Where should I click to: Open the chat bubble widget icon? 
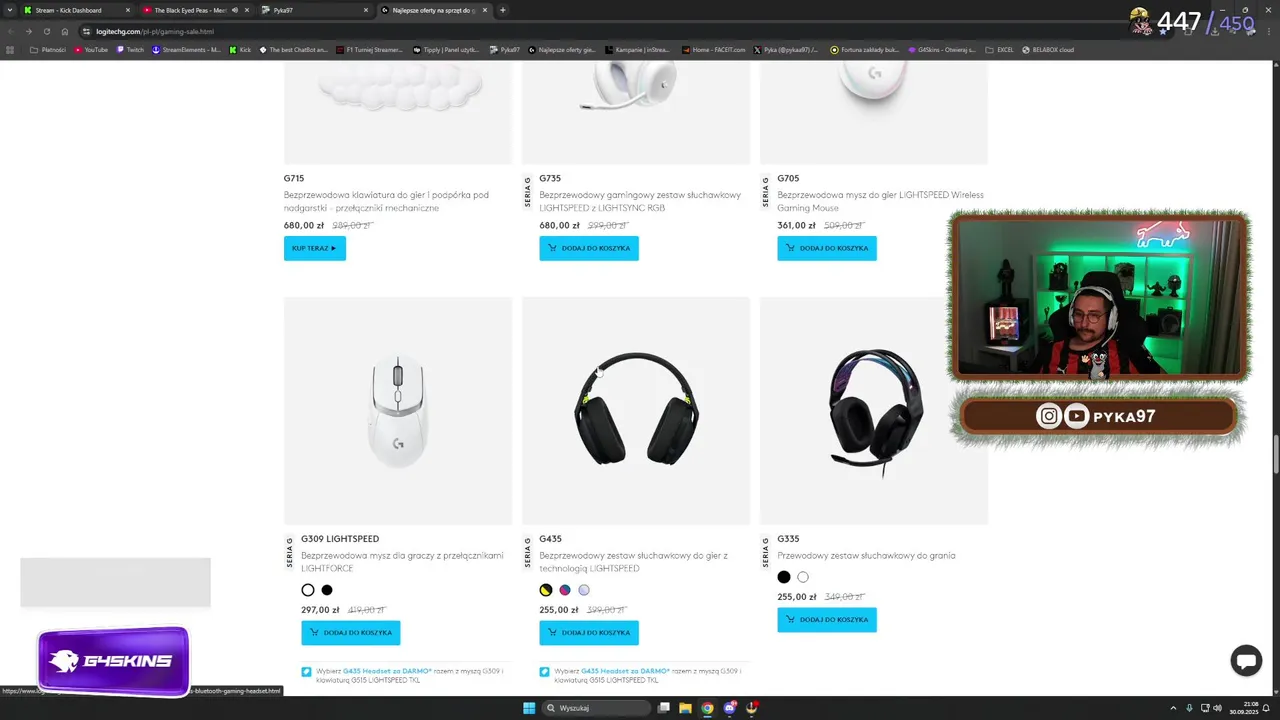tap(1246, 661)
